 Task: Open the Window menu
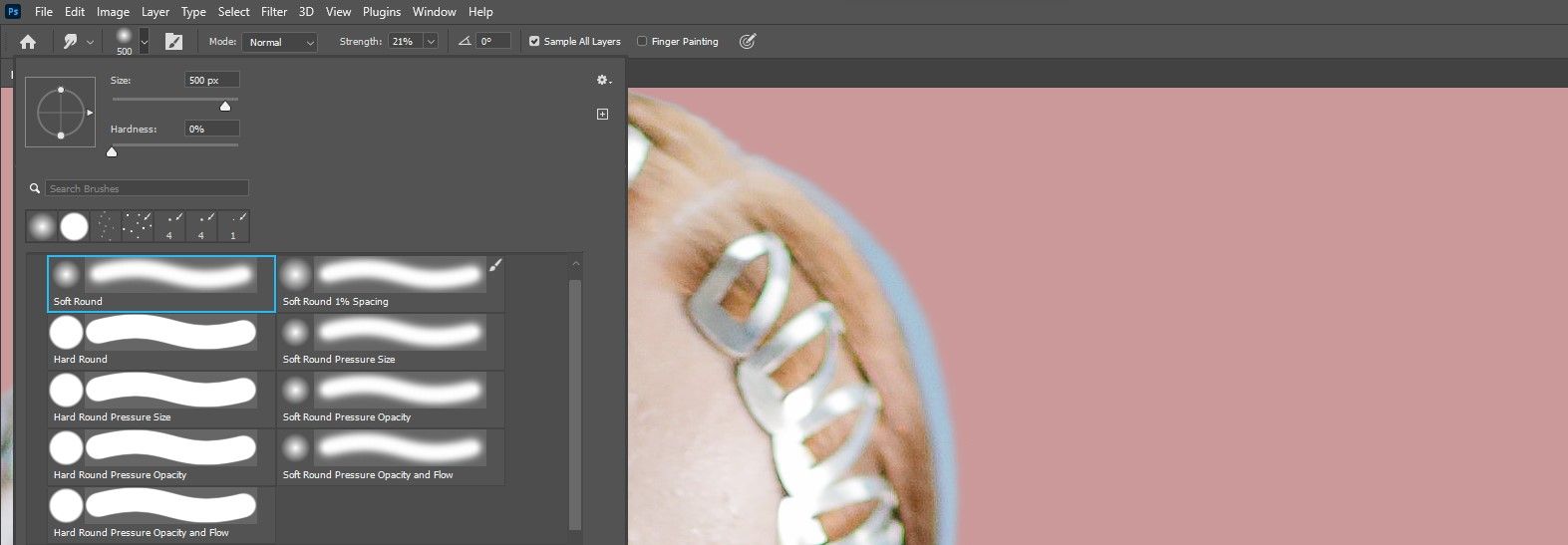[435, 12]
